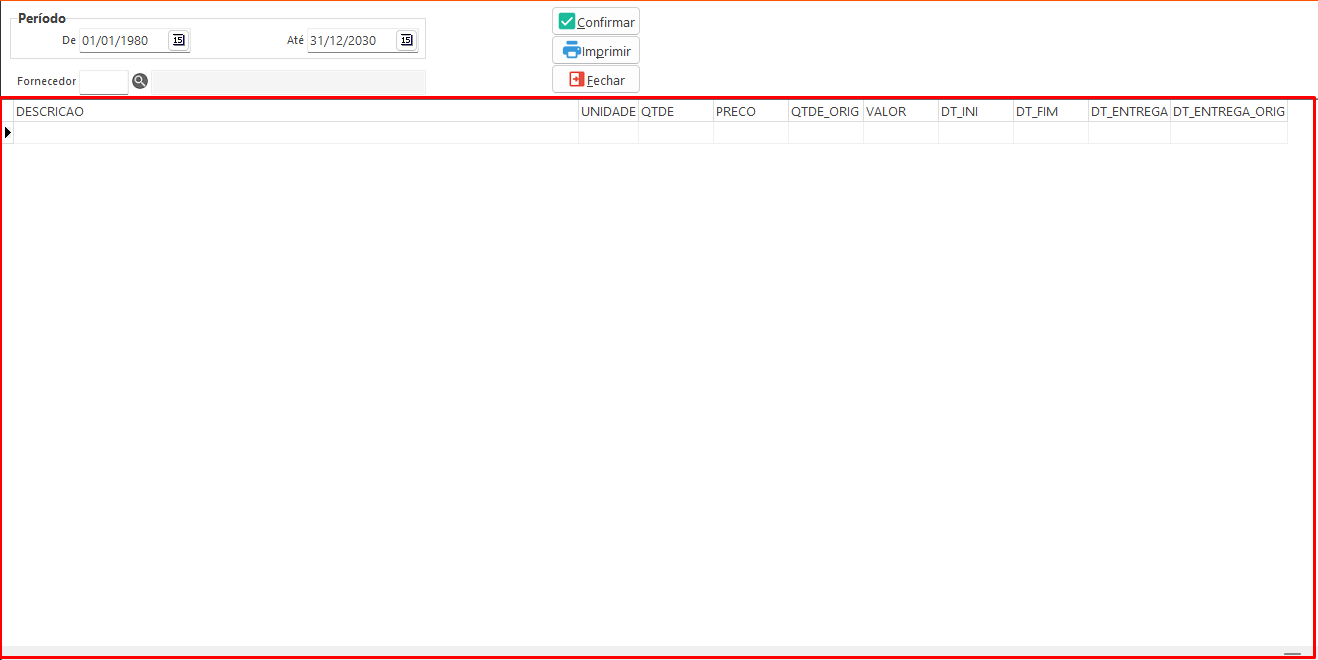Close the window with Fechar
The image size is (1318, 660).
coord(596,80)
